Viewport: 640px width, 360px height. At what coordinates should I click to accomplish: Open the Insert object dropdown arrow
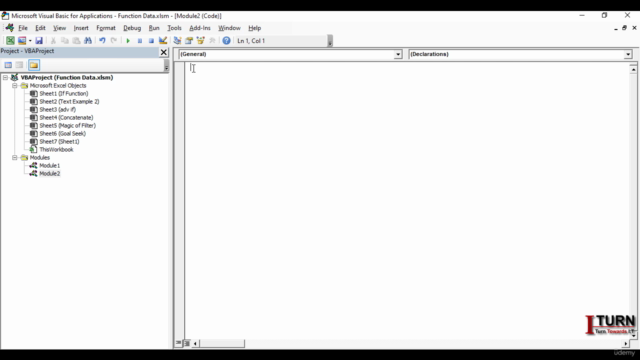(x=30, y=40)
